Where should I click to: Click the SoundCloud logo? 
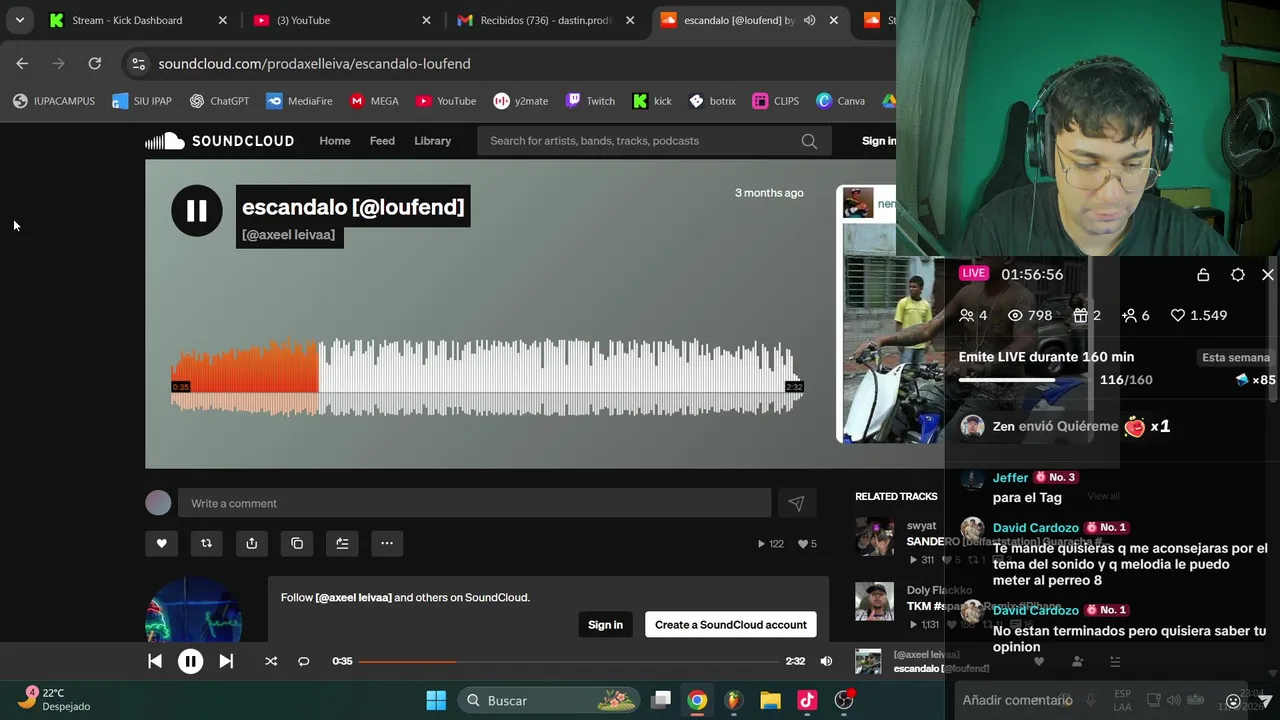point(220,141)
